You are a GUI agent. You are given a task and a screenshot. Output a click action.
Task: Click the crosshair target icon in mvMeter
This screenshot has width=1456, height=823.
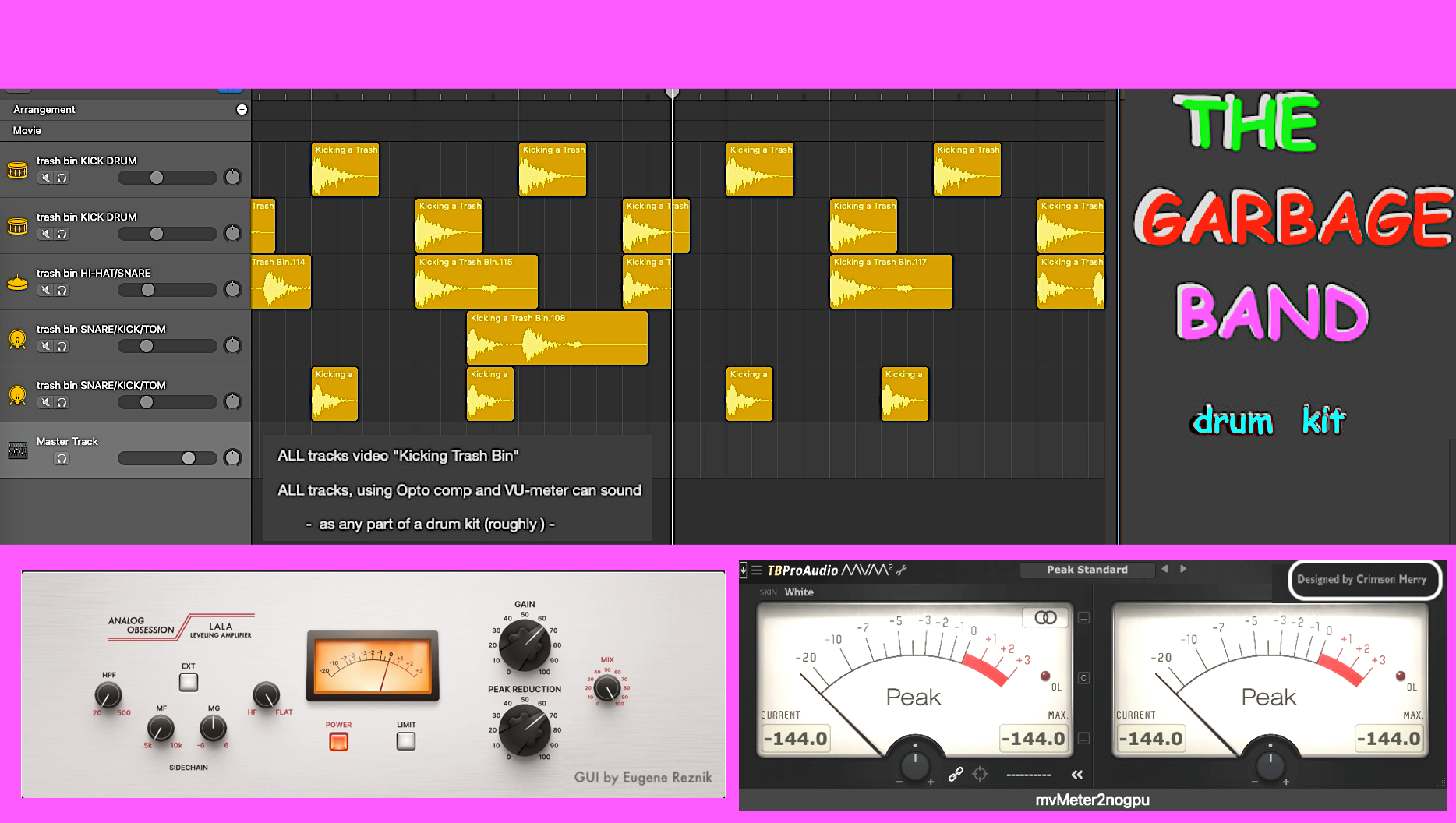click(981, 774)
